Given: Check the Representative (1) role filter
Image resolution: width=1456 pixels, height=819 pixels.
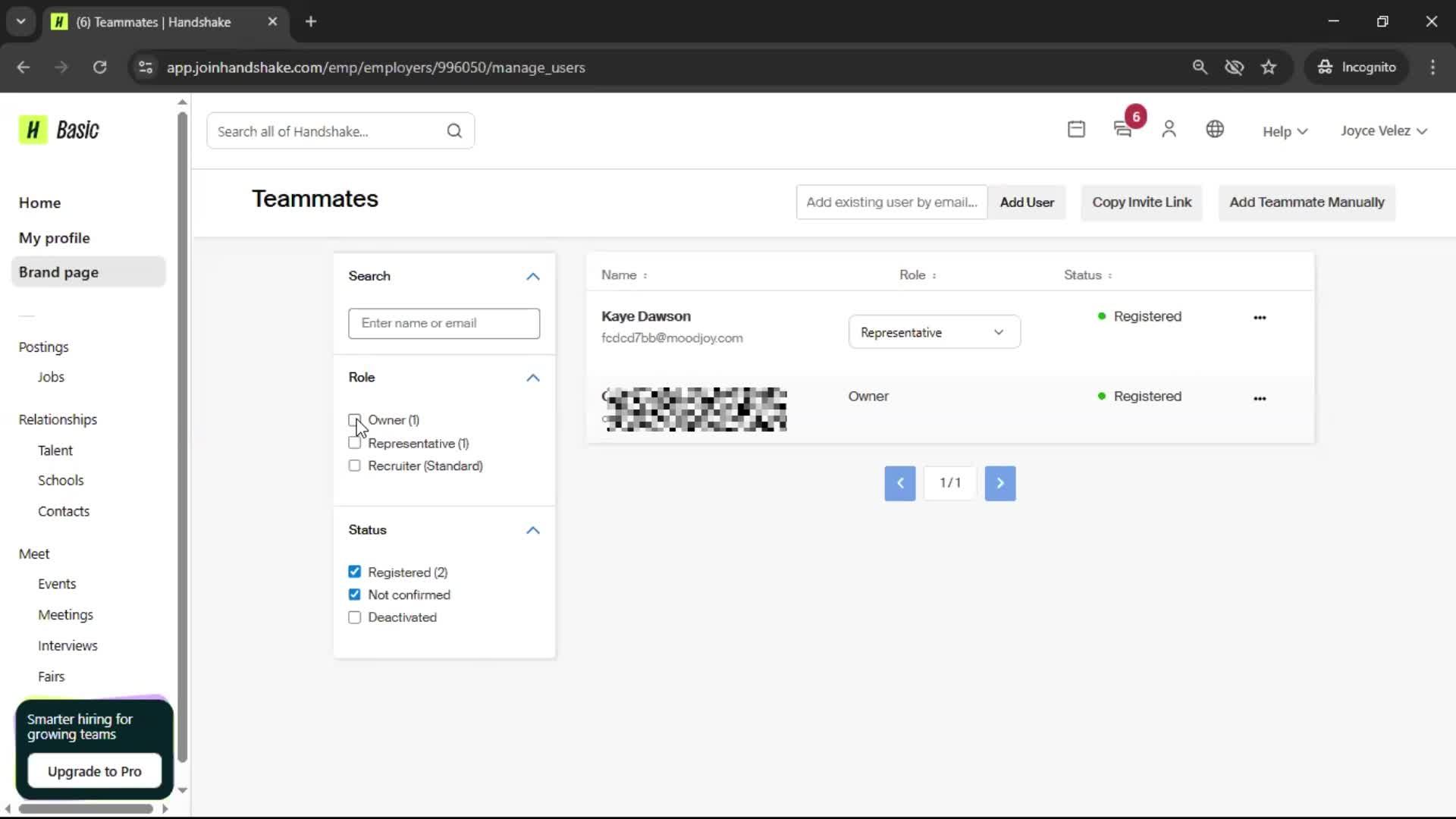Looking at the screenshot, I should 354,443.
